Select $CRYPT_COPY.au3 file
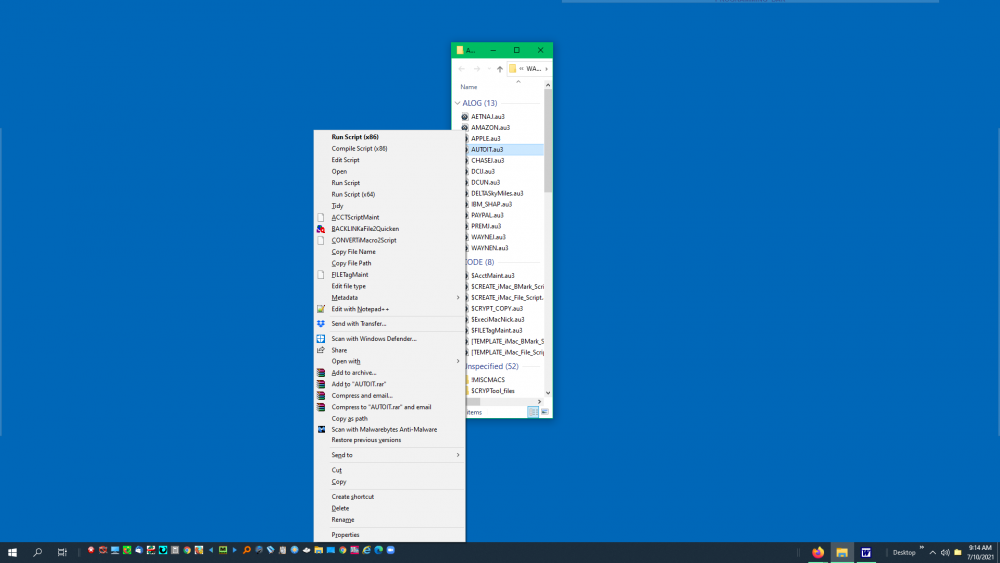 tap(497, 308)
